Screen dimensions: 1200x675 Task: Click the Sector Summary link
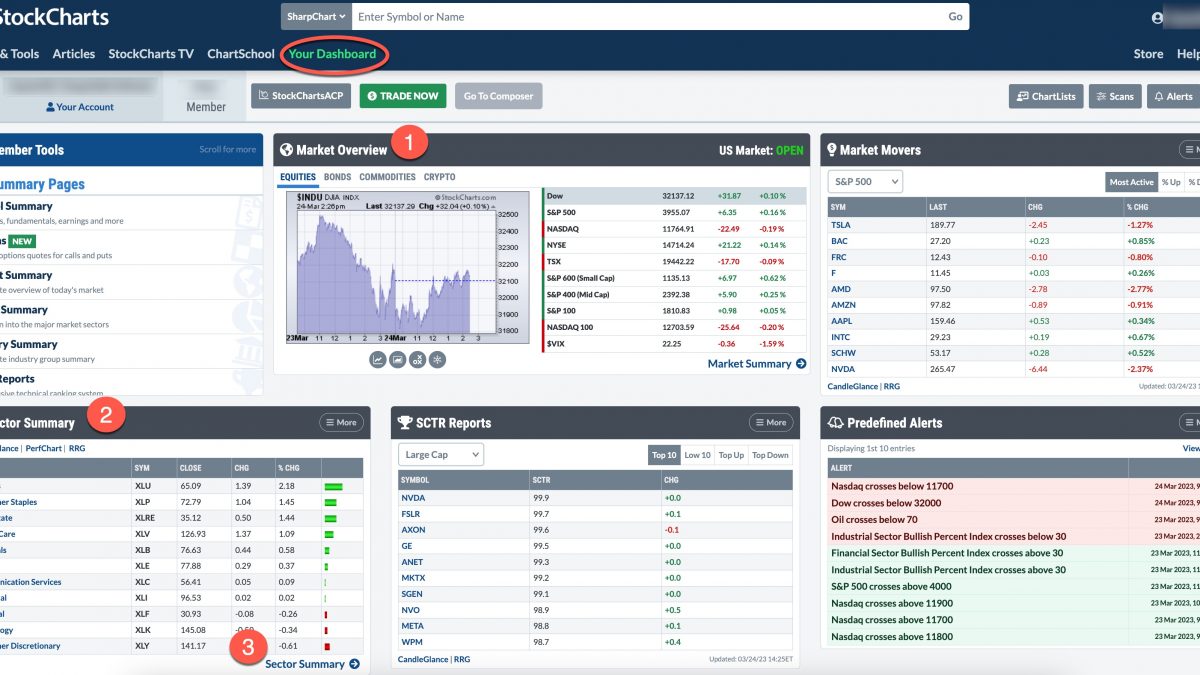pos(305,664)
